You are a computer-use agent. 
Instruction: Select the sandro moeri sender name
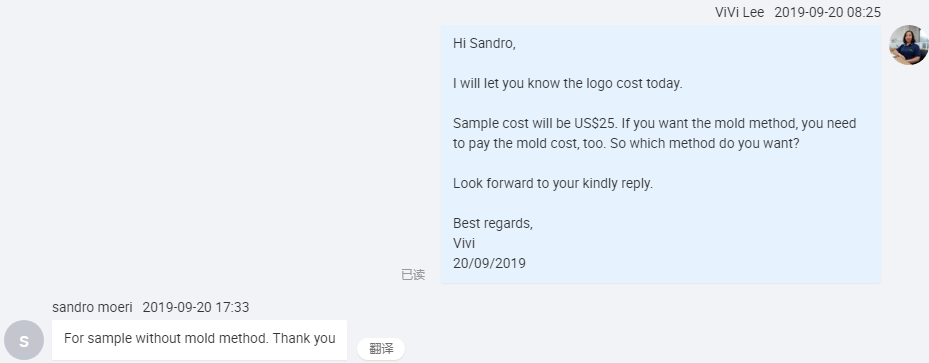pos(92,307)
